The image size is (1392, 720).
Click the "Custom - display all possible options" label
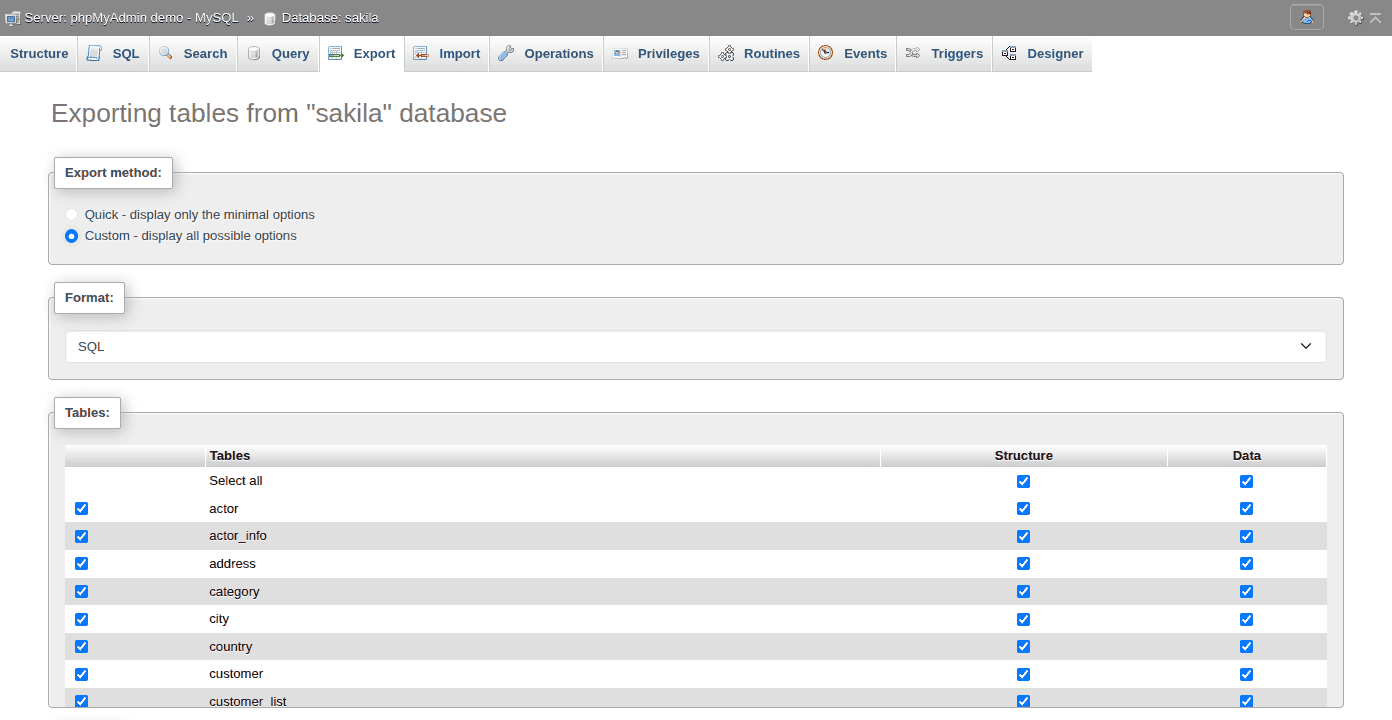[x=191, y=236]
